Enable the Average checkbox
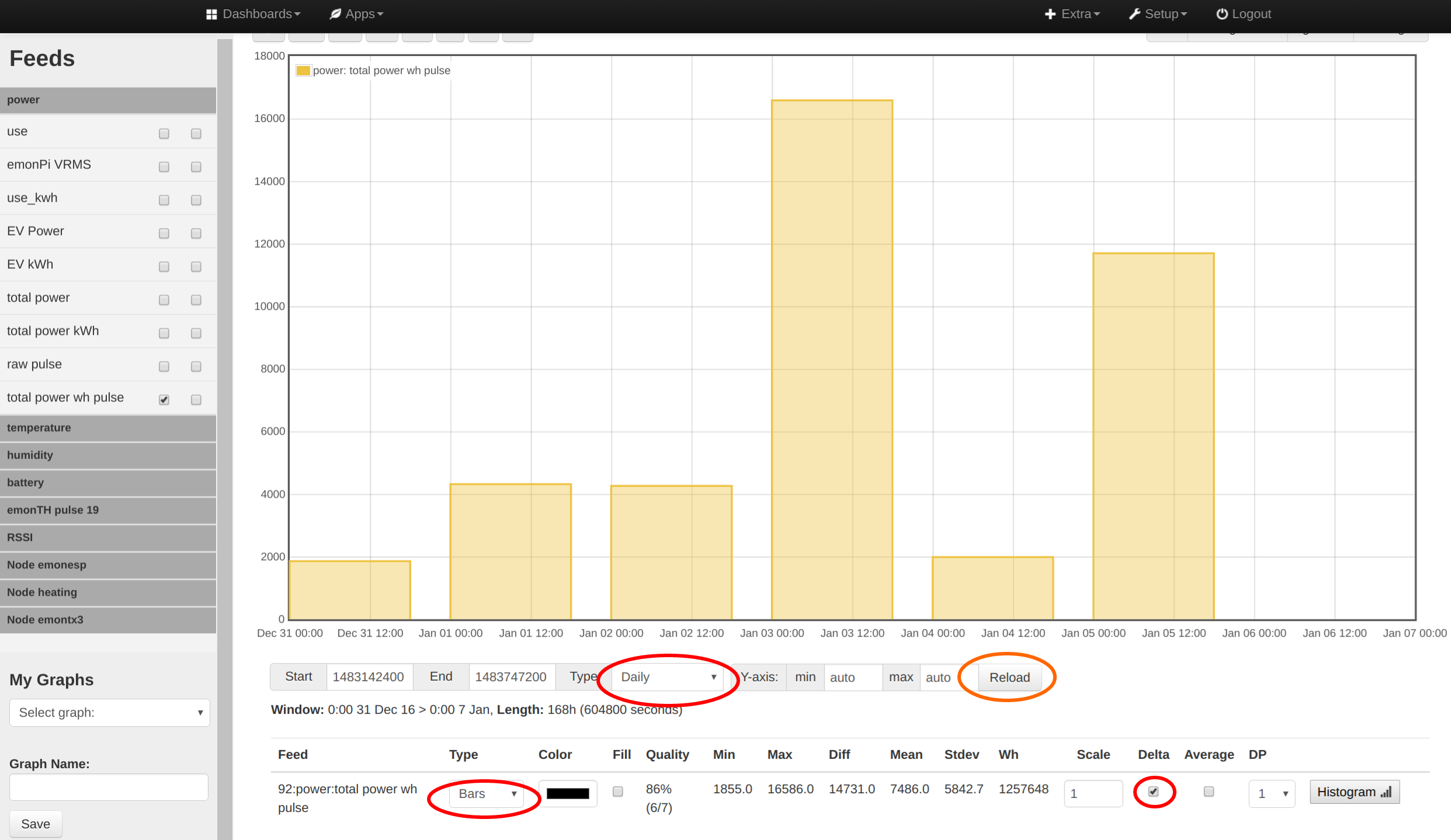Image resolution: width=1451 pixels, height=840 pixels. point(1209,792)
